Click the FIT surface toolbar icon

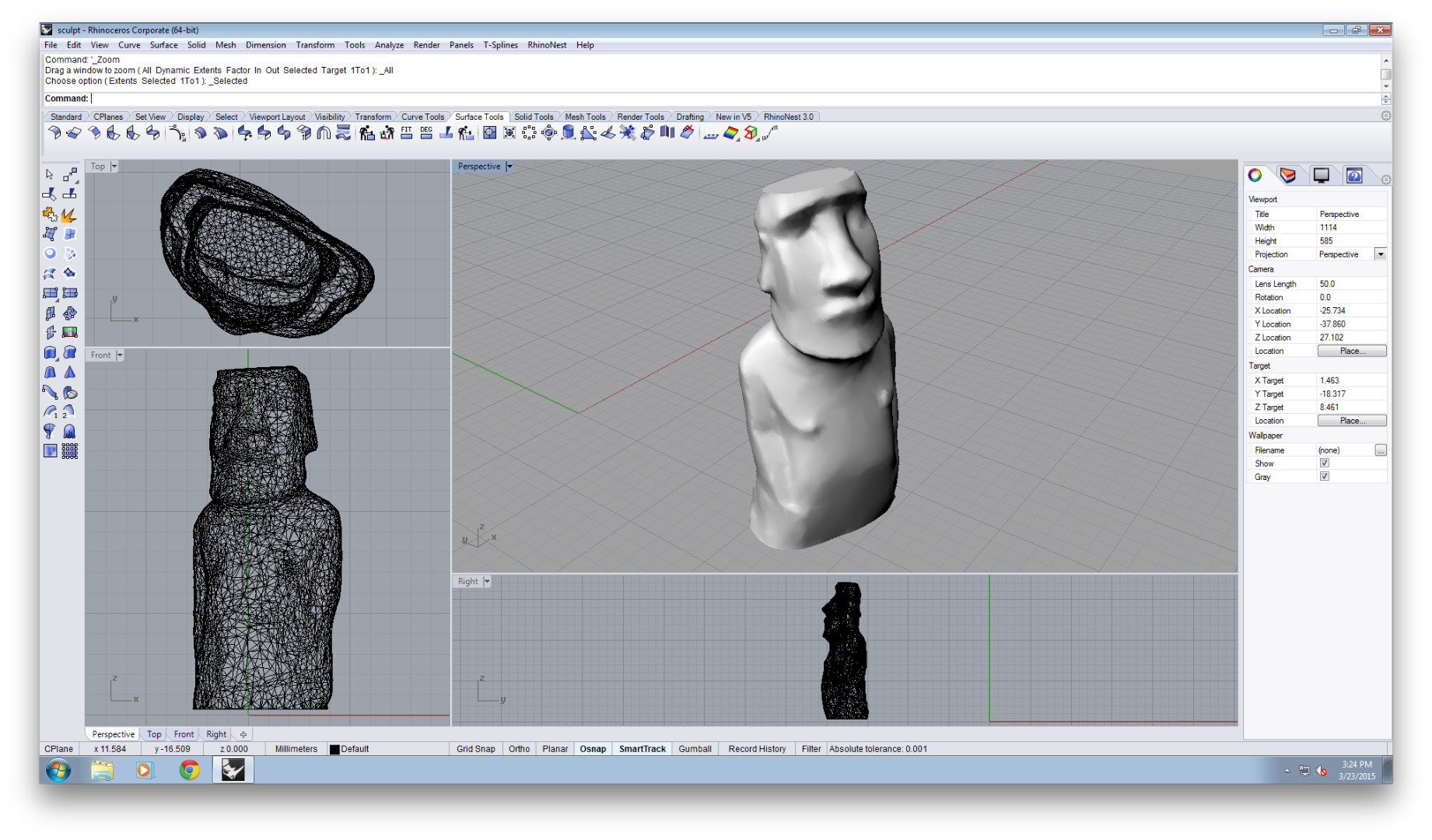coord(407,133)
